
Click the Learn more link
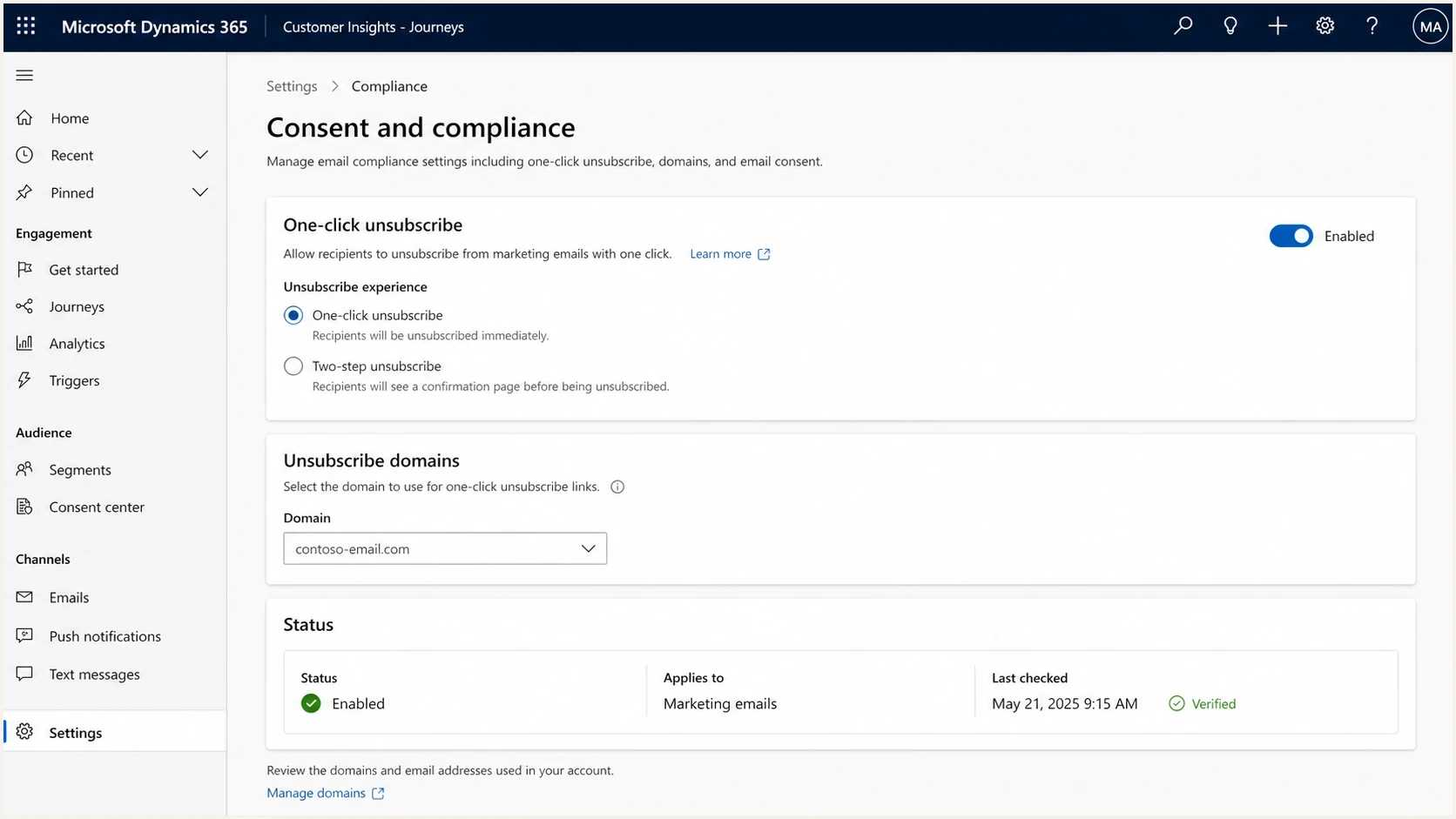[720, 254]
